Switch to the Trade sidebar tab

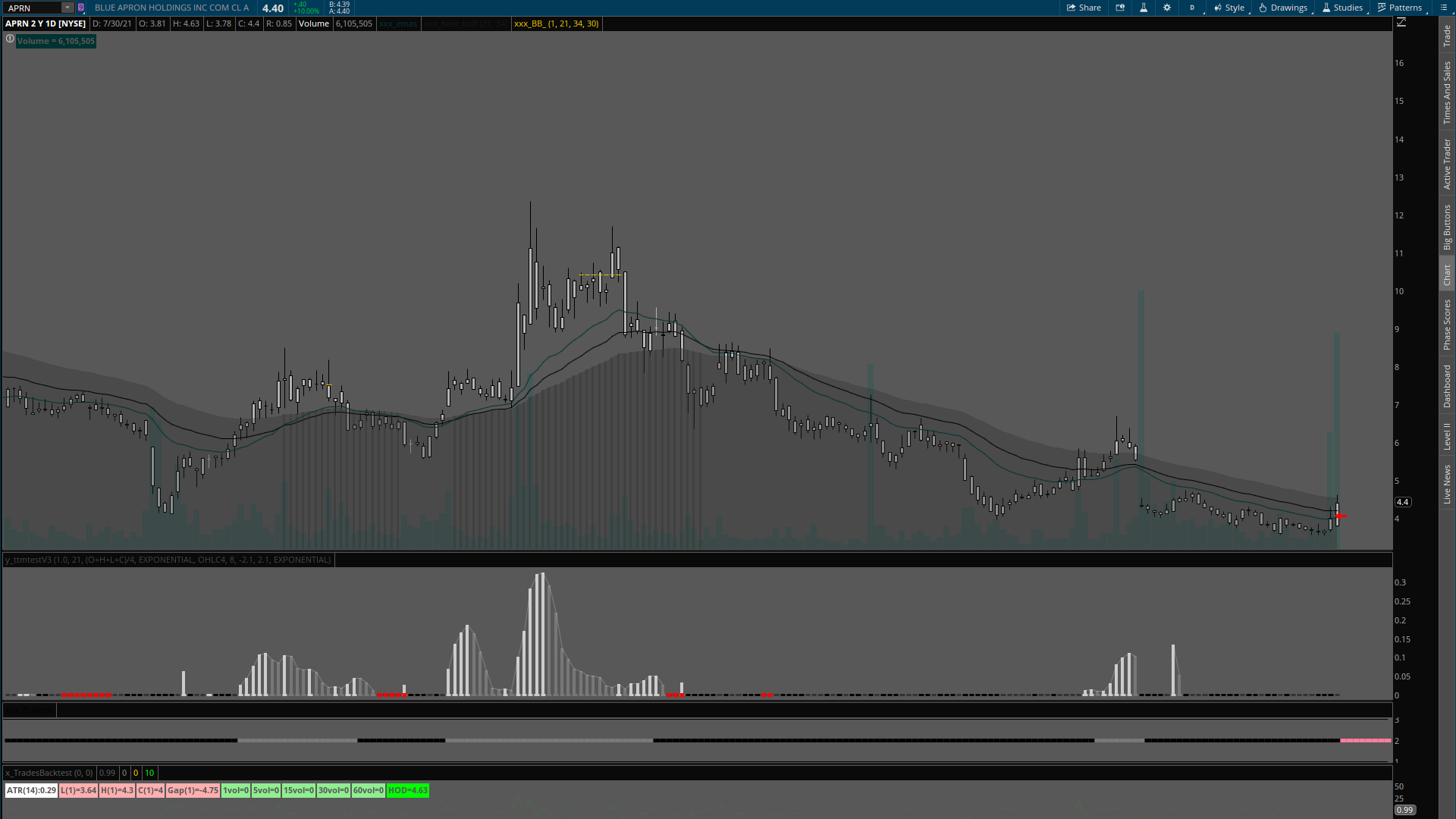tap(1447, 36)
